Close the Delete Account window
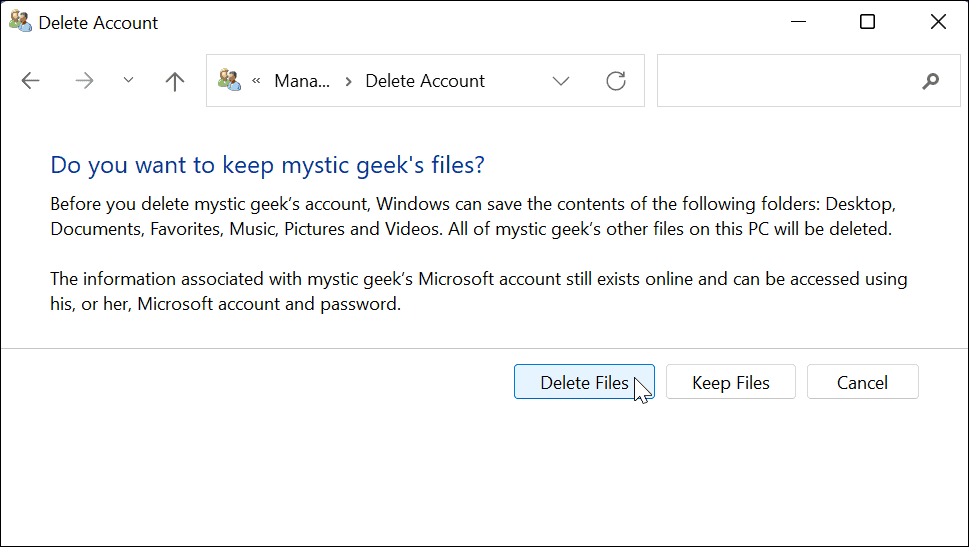Screen dimensions: 969x547 (938, 22)
